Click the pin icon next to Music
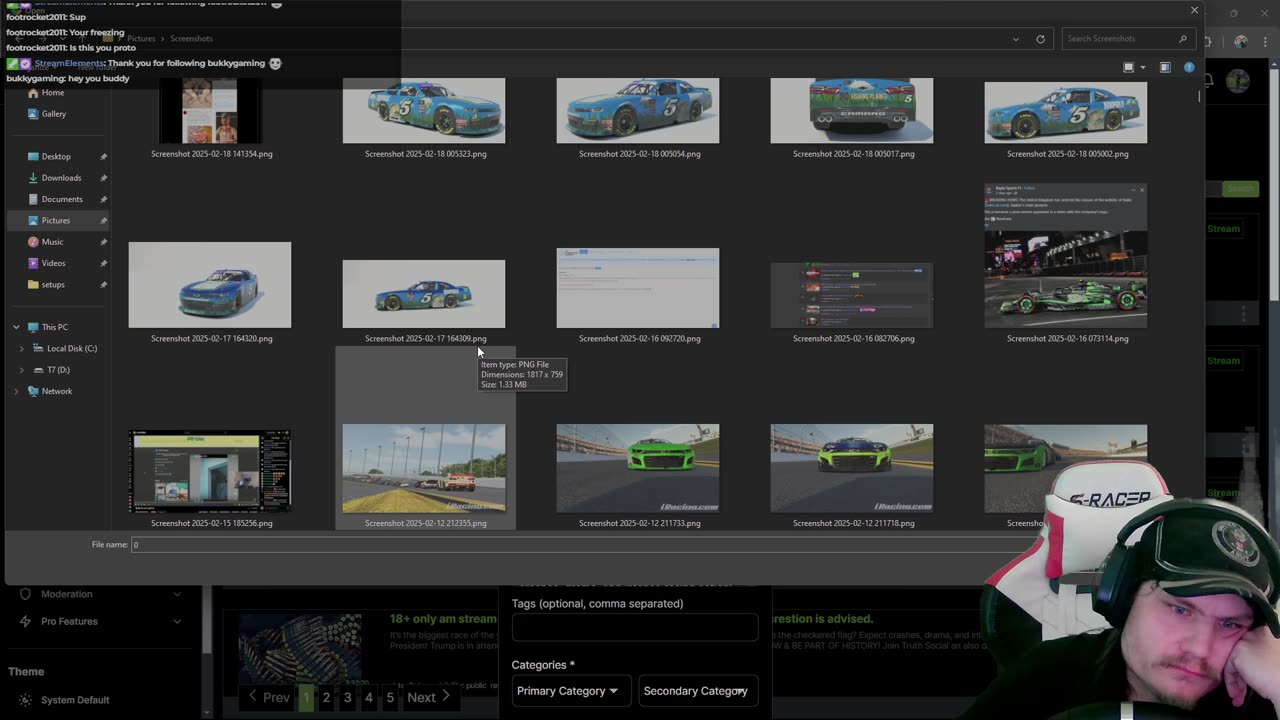The width and height of the screenshot is (1280, 720). pyautogui.click(x=103, y=242)
